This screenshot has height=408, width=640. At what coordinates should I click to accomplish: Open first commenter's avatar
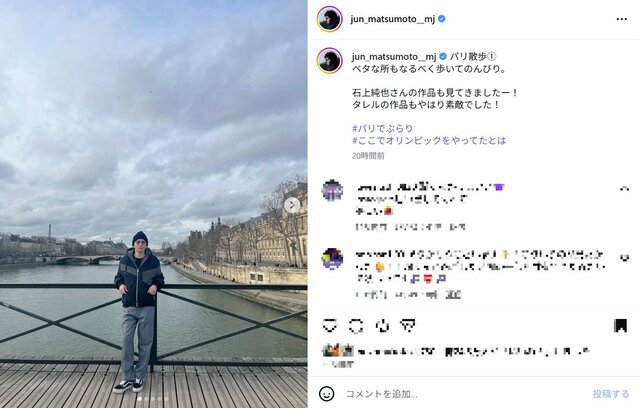click(x=332, y=190)
